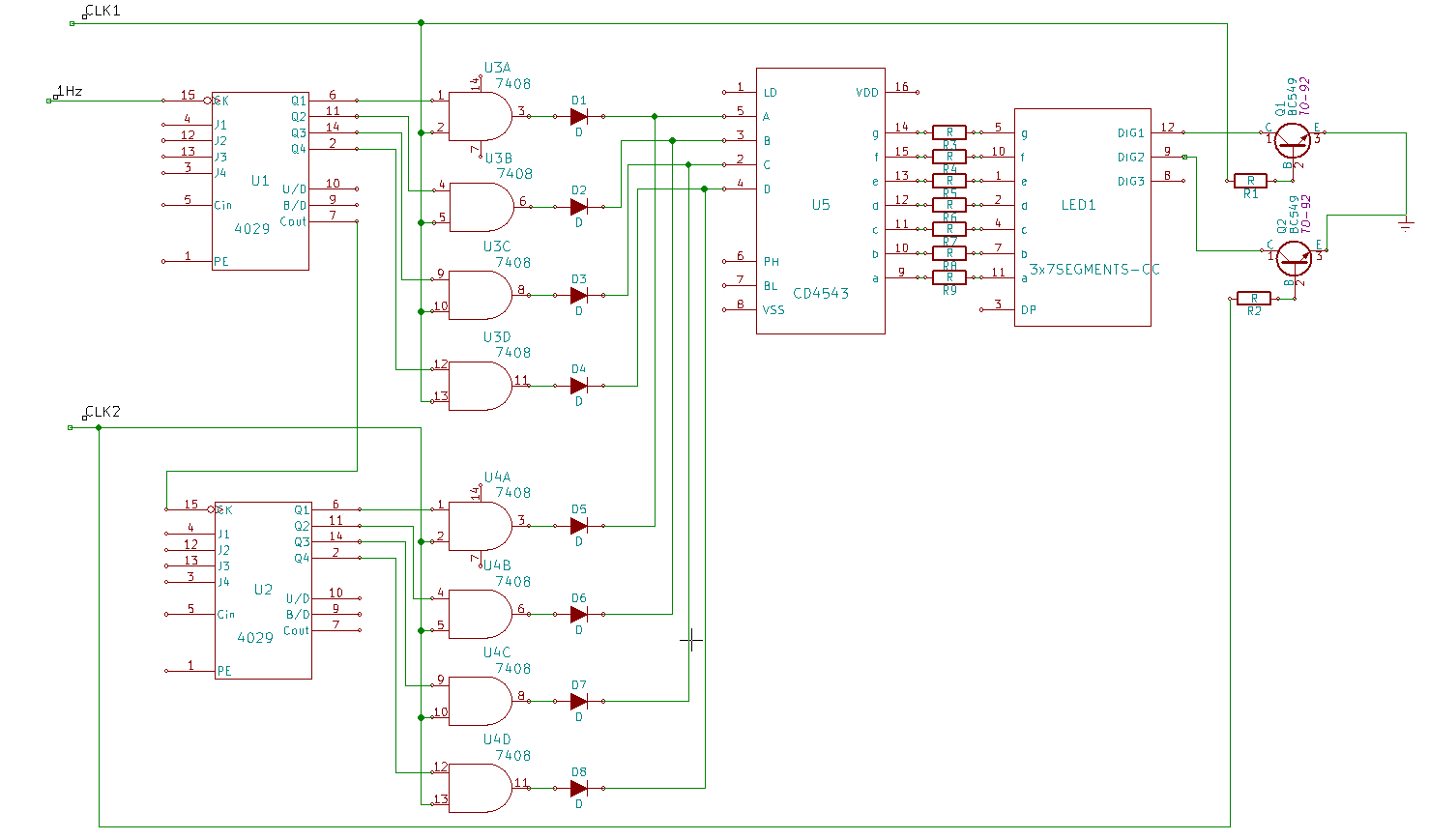
Task: Select transistor Q1 BC549 symbol
Action: click(x=1292, y=140)
